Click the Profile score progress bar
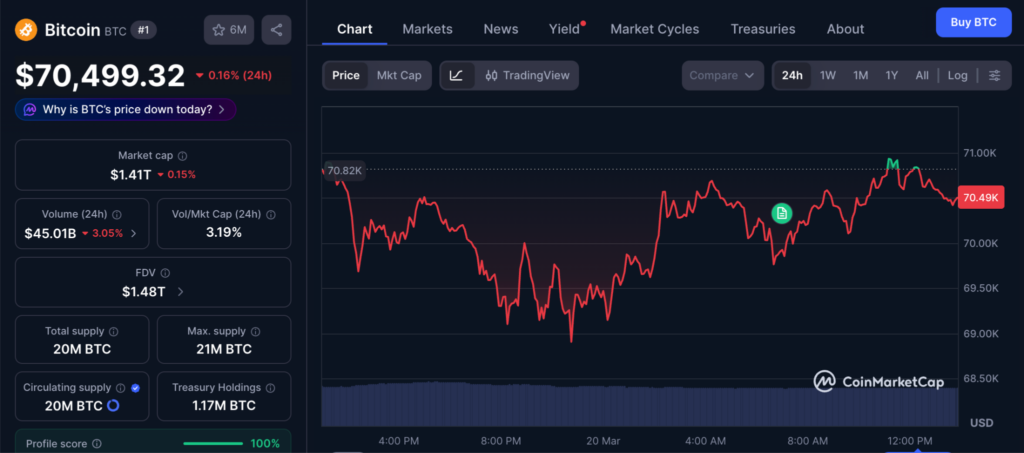Screen dimensions: 1024x453 214,443
